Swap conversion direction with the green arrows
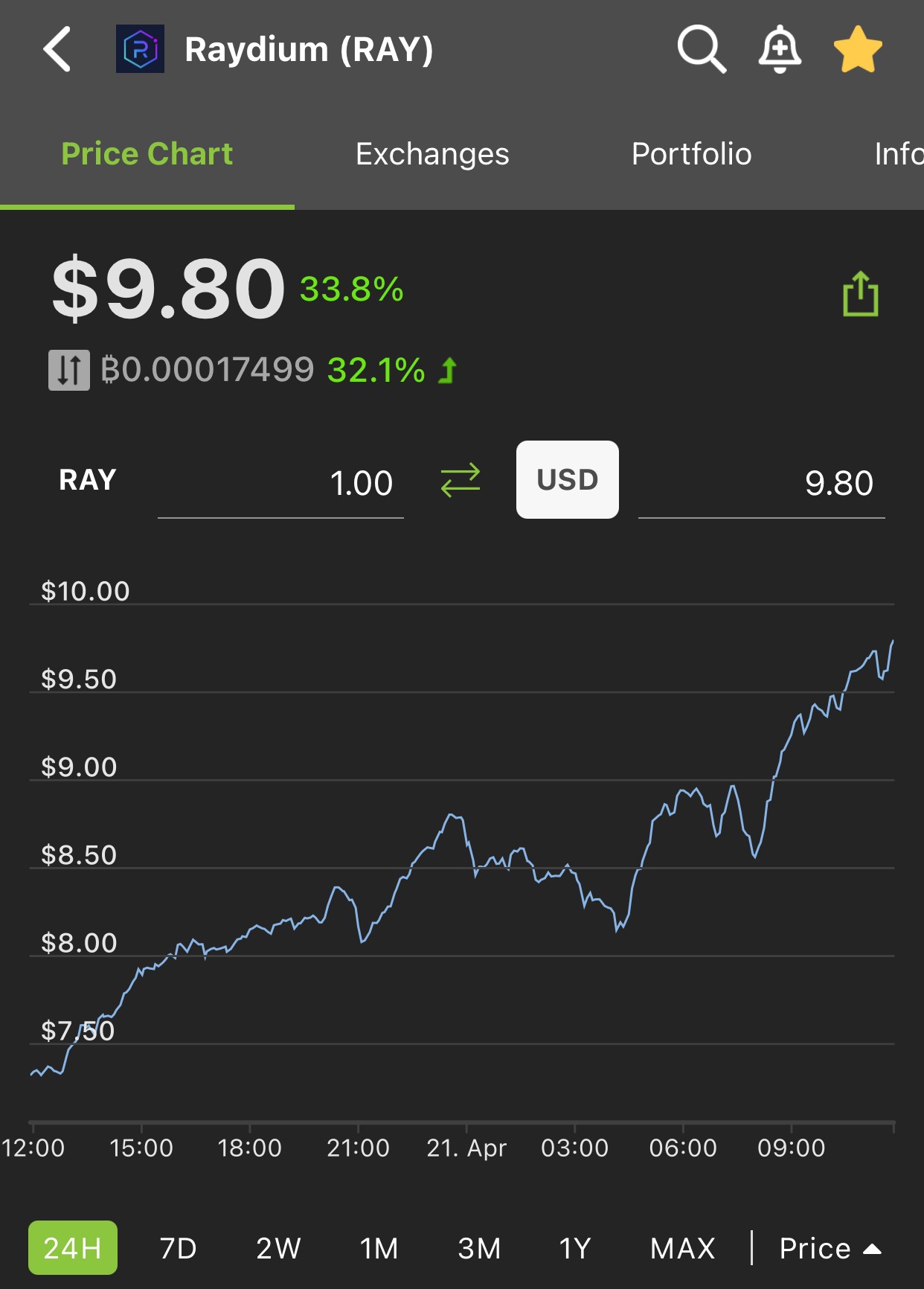This screenshot has width=924, height=1289. [x=461, y=480]
